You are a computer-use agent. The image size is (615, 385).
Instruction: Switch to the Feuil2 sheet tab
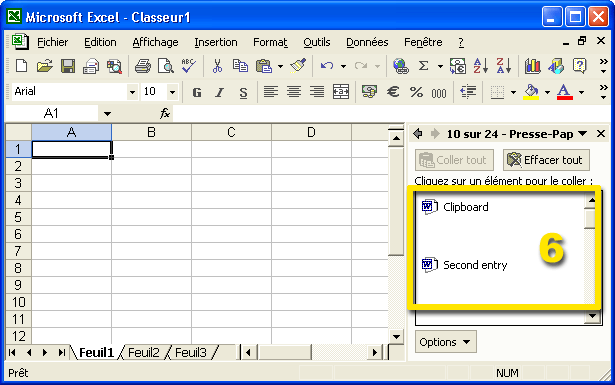(144, 352)
